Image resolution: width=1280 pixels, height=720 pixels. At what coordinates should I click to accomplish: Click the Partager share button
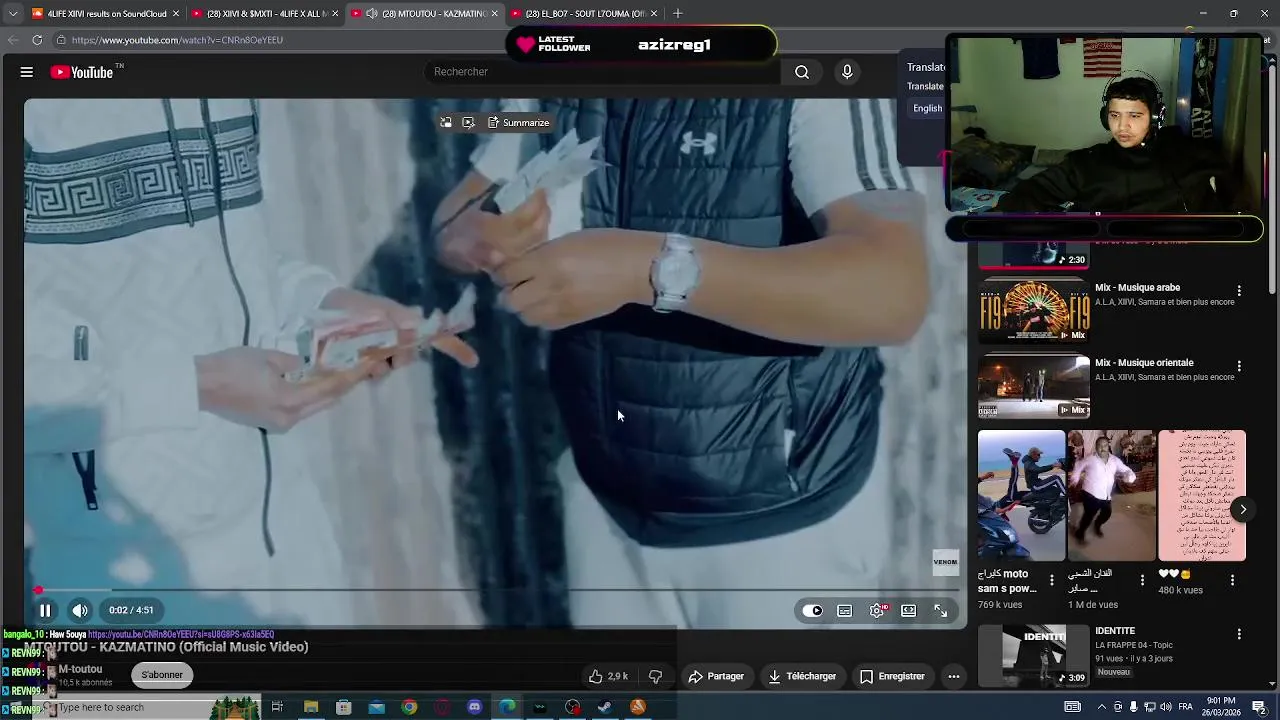717,676
